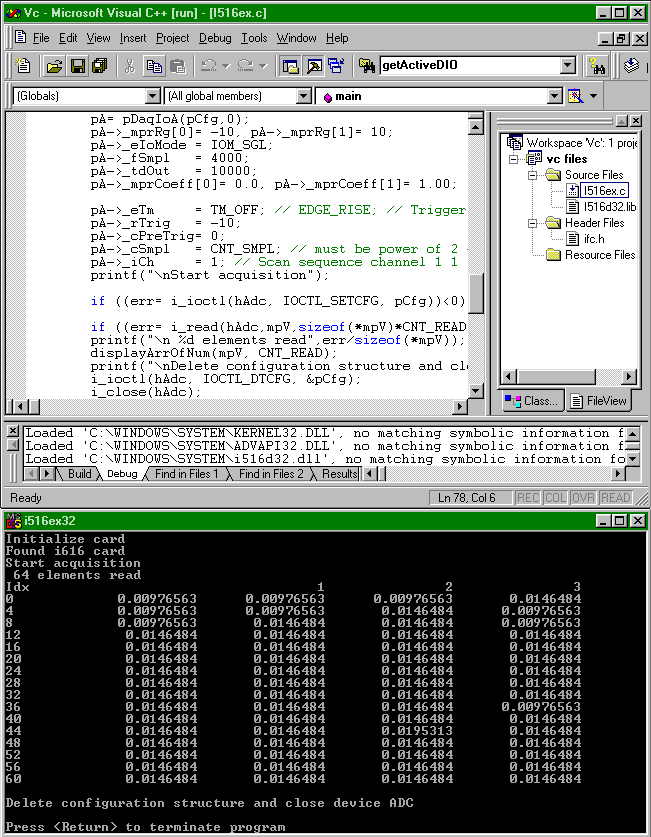Image resolution: width=651 pixels, height=837 pixels.
Task: Close the Workspace pane with X
Action: [636, 121]
